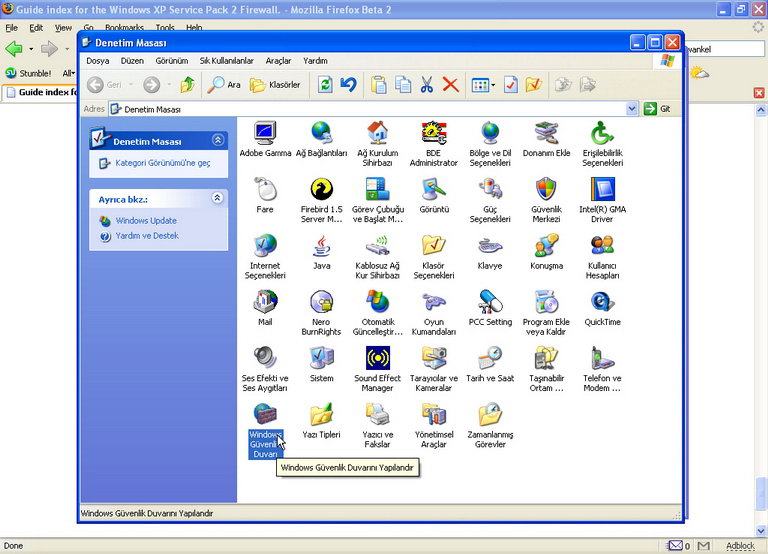The height and width of the screenshot is (554, 768).
Task: Switch to Kategori Görünümü'ne geç link
Action: pyautogui.click(x=163, y=163)
